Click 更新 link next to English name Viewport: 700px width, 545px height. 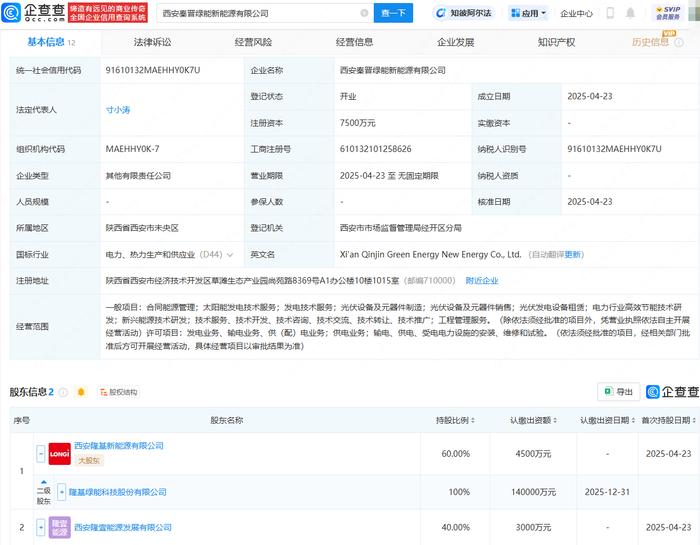tap(573, 254)
